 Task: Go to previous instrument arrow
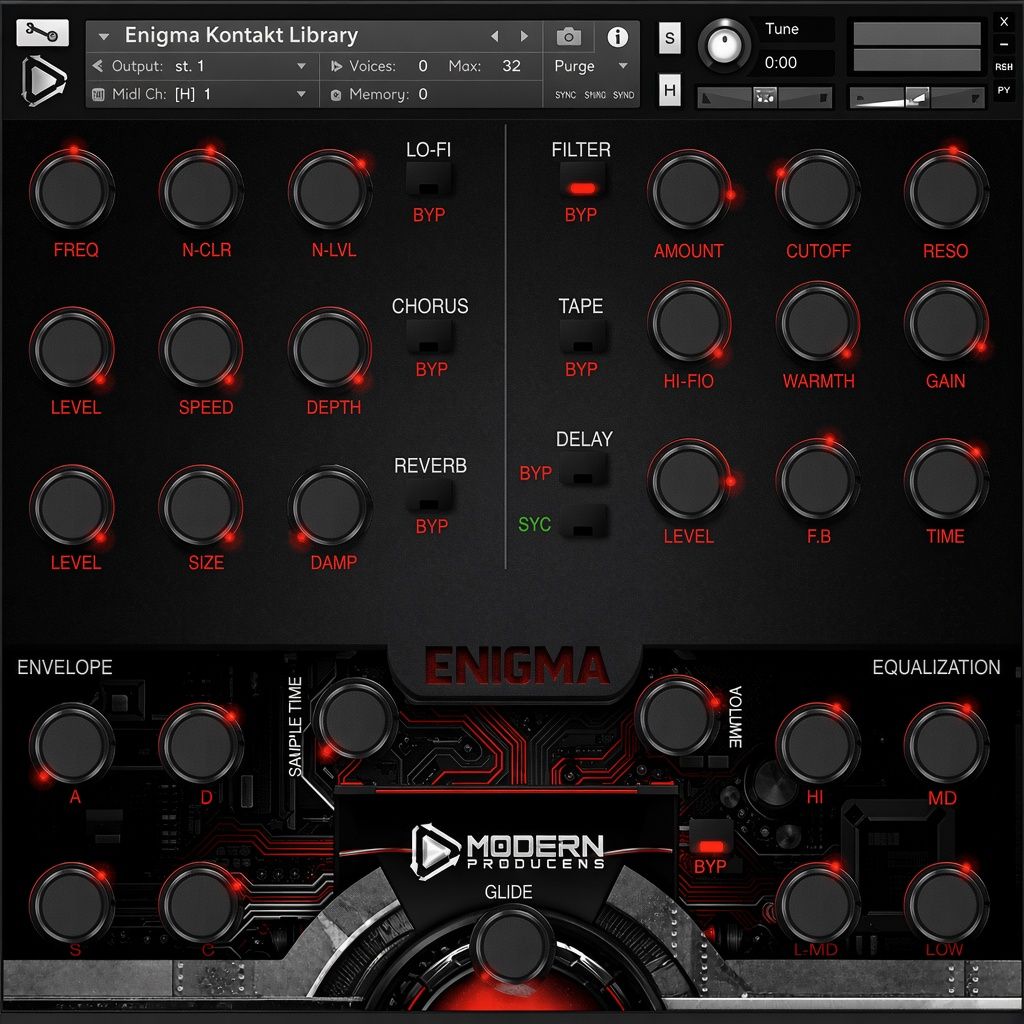pos(494,37)
